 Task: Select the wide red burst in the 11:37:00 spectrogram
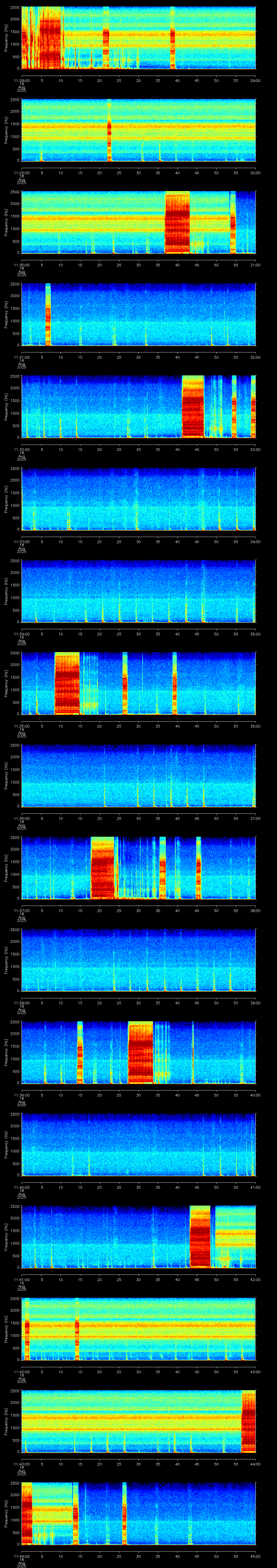coord(102,868)
